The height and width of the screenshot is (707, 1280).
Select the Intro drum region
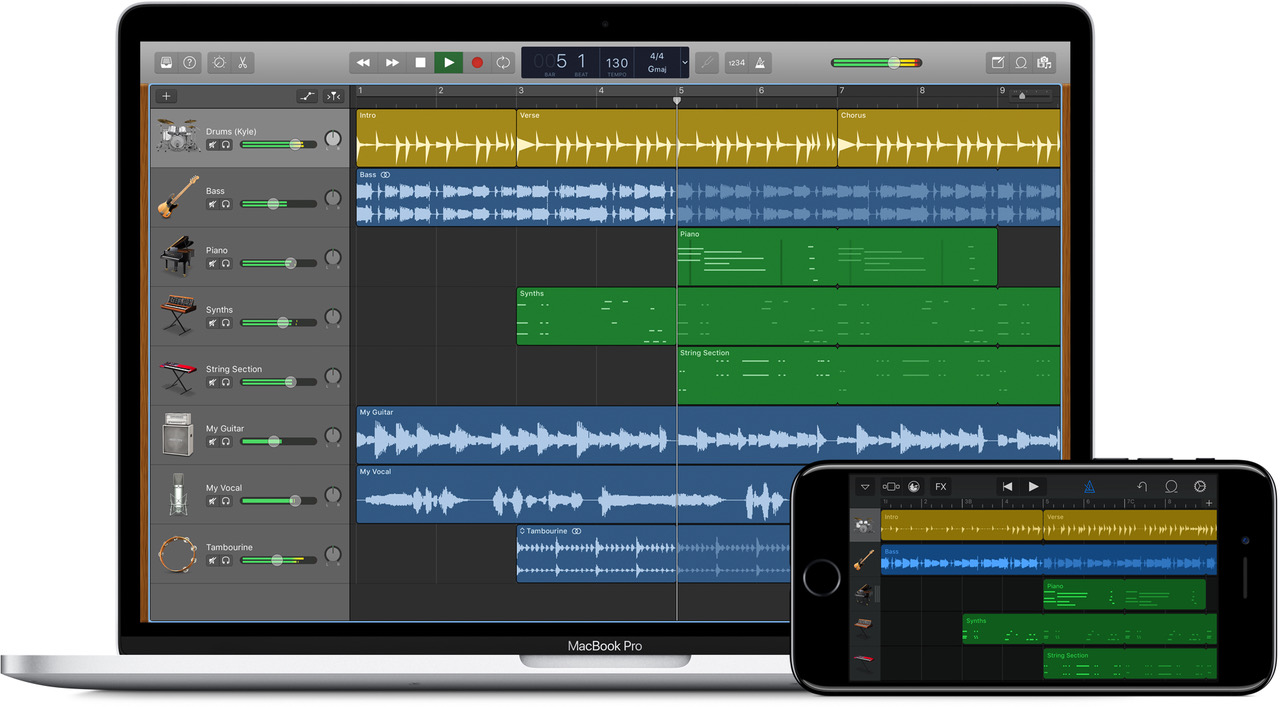[x=436, y=138]
